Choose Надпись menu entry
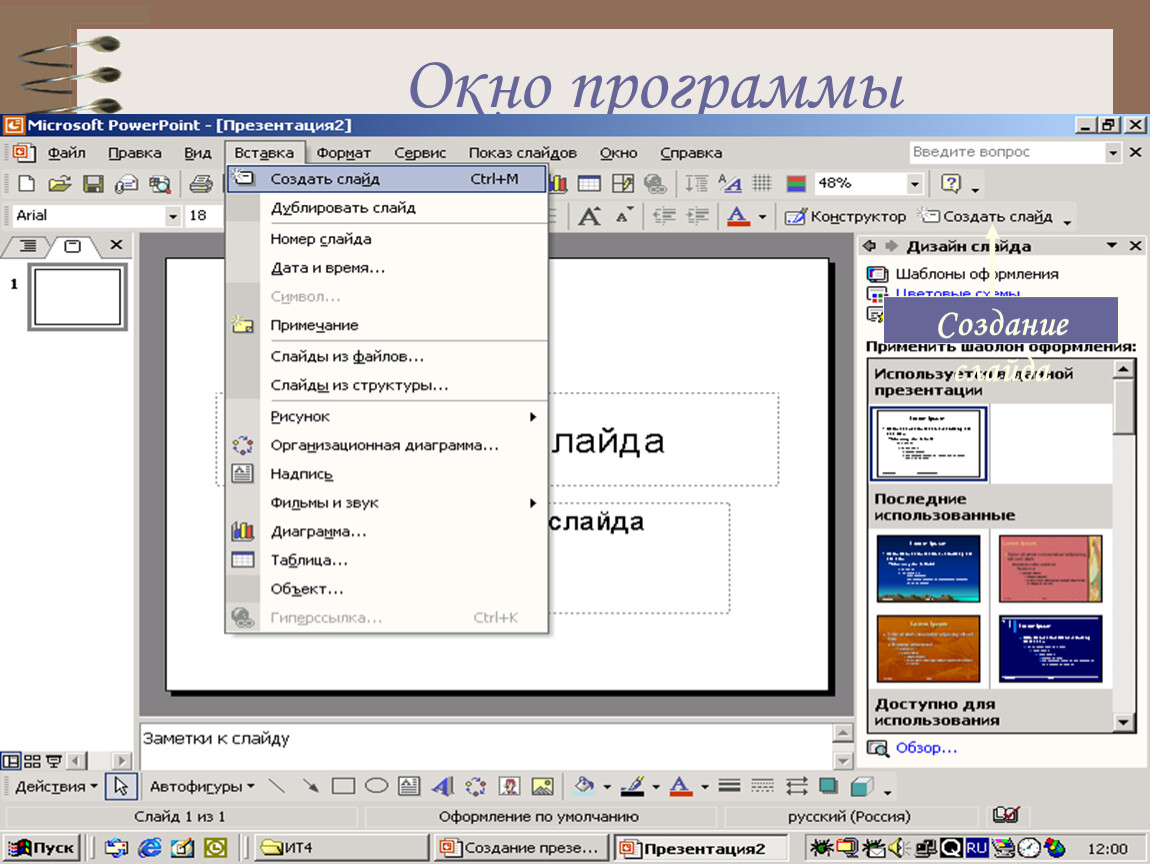1150x864 pixels. 387,474
